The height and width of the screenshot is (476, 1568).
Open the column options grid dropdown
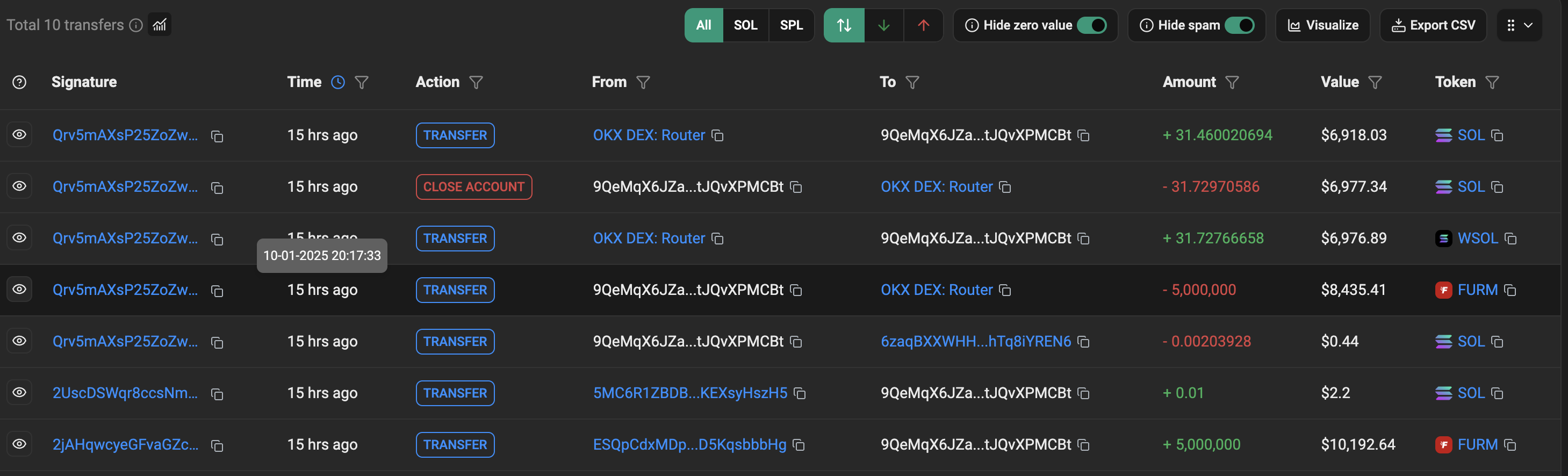(1519, 25)
